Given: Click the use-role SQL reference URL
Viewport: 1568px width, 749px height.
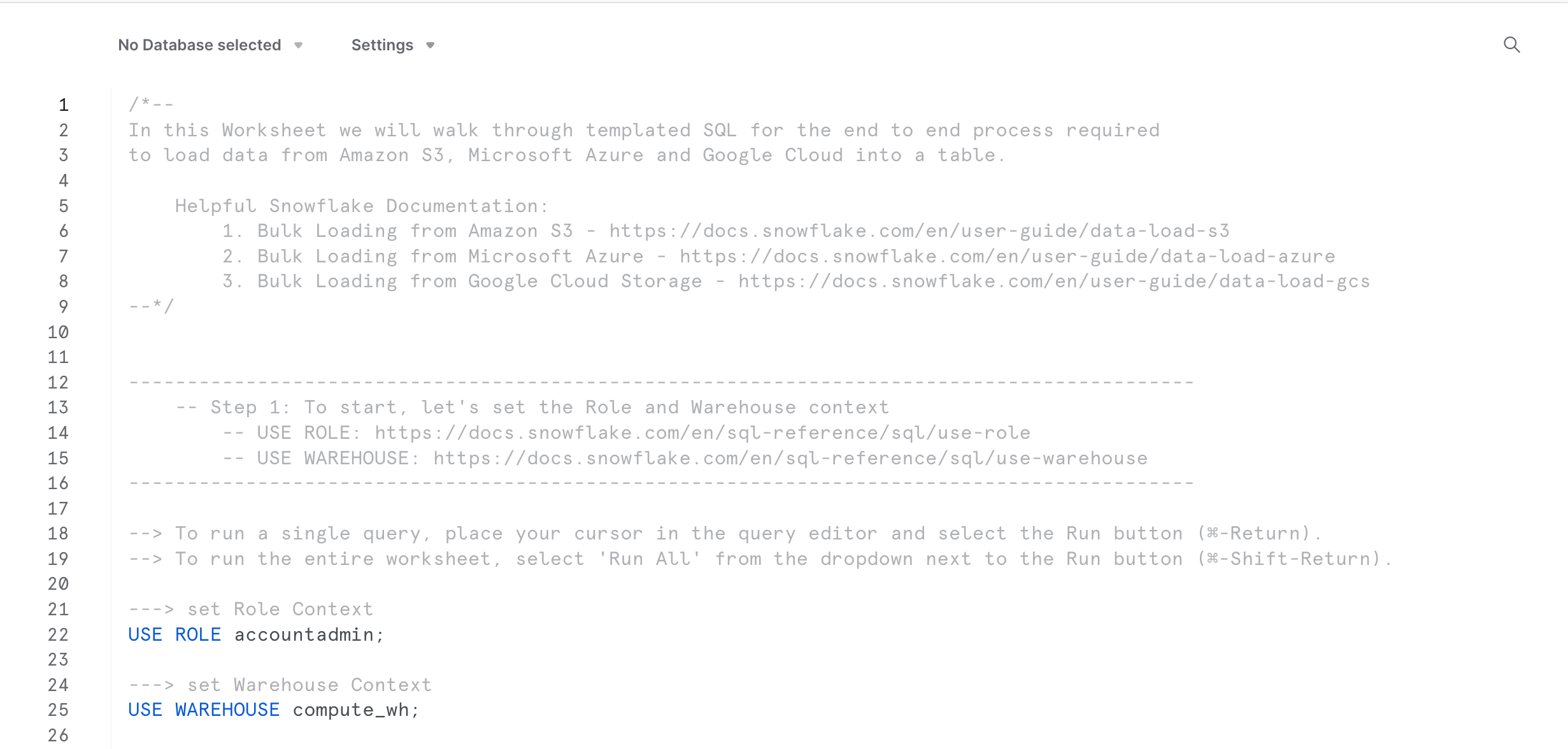Looking at the screenshot, I should coord(702,433).
